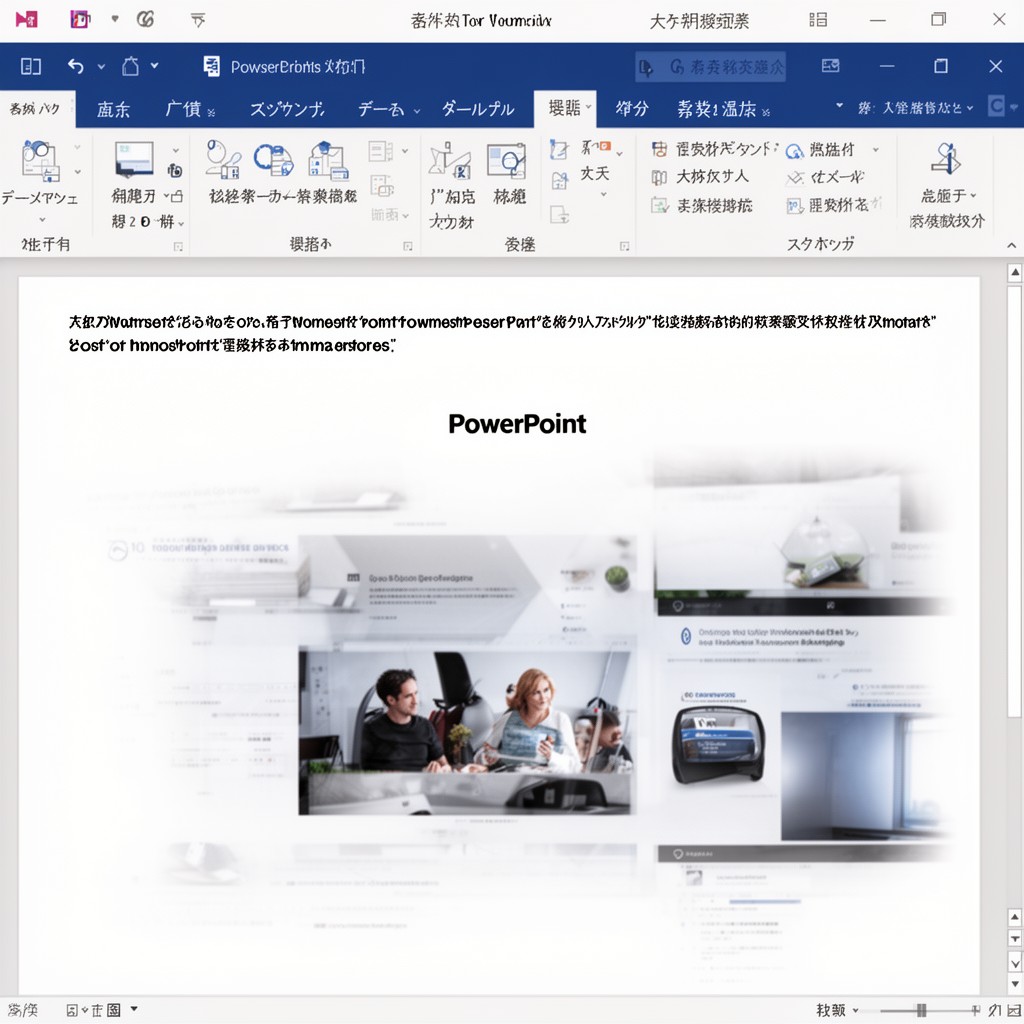Expand the arrow beneath the データアシェ label
The width and height of the screenshot is (1024, 1024).
(x=42, y=220)
